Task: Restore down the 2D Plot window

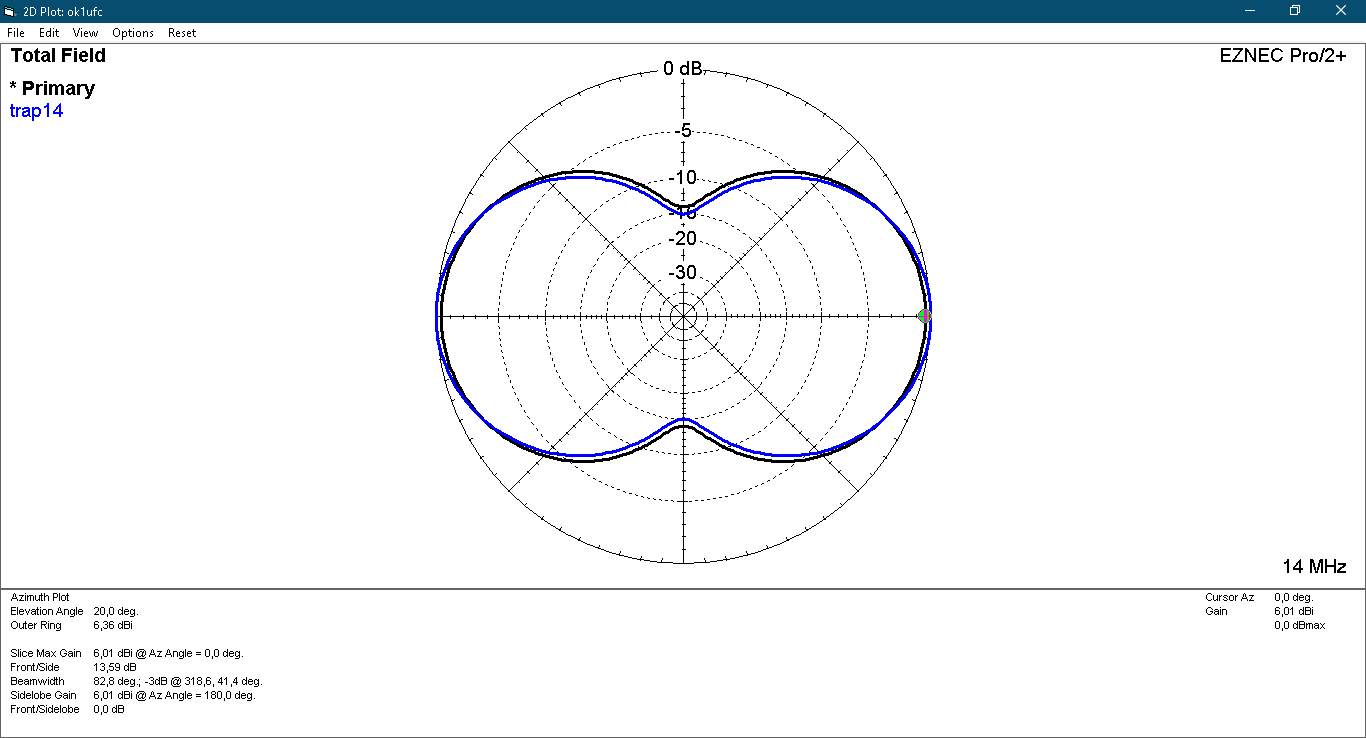Action: point(1295,11)
